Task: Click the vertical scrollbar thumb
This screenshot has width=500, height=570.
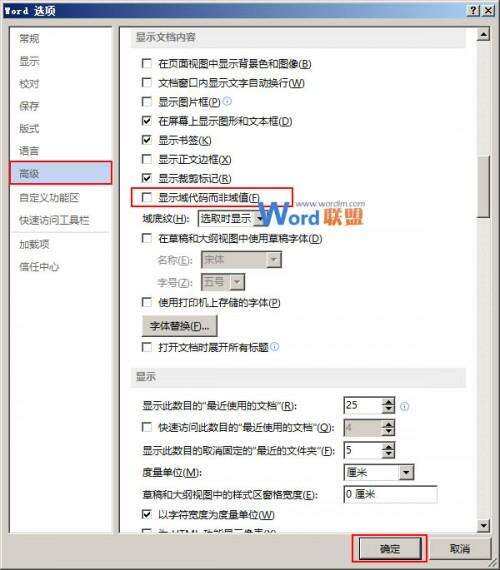Action: pos(483,187)
